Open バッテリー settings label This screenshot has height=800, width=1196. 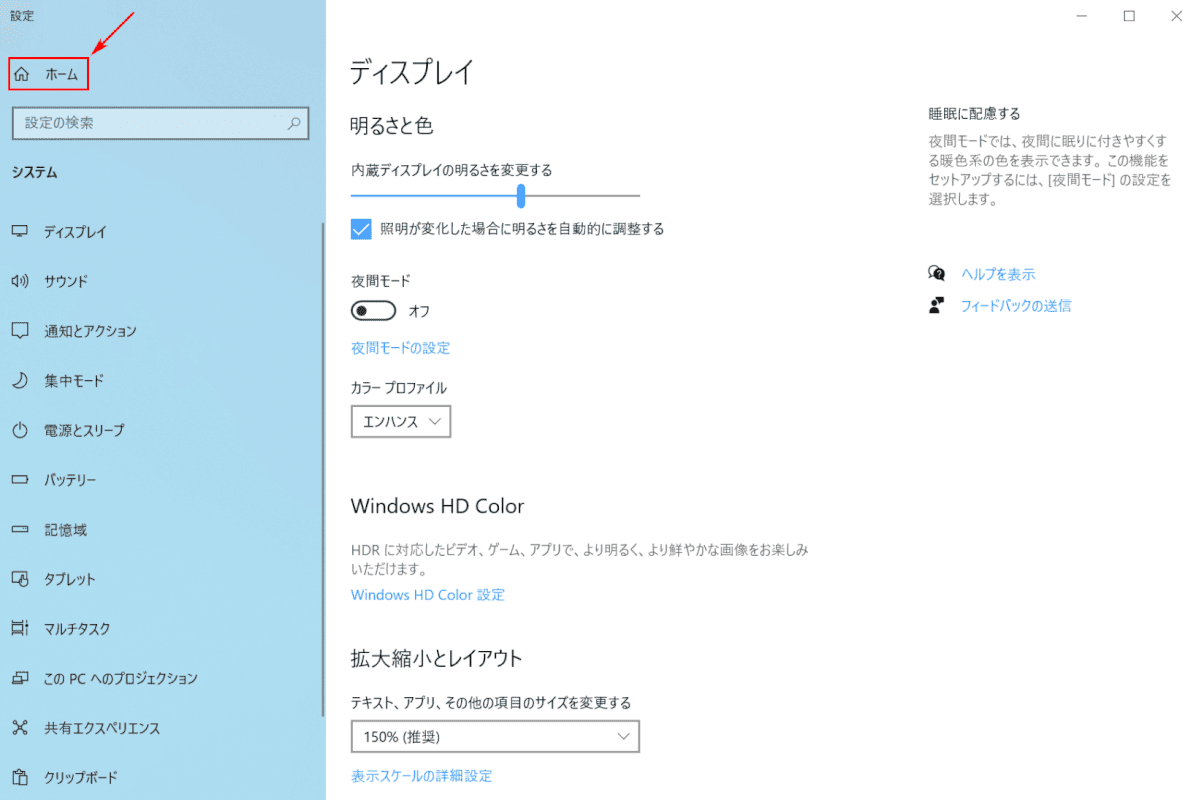tap(69, 480)
